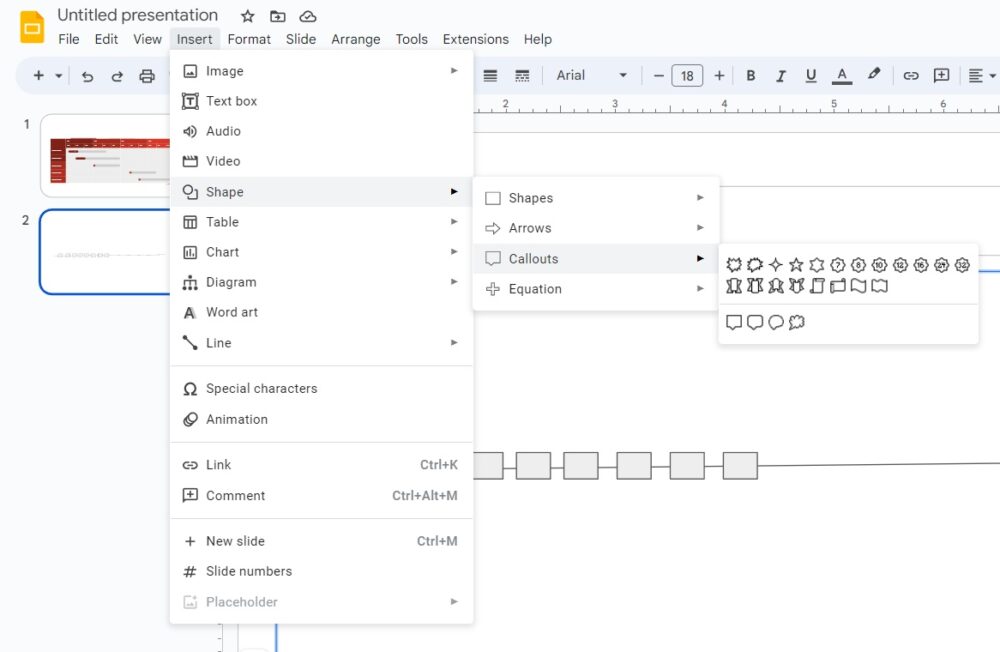Choose Word art from Insert menu
This screenshot has width=1000, height=652.
tap(321, 312)
